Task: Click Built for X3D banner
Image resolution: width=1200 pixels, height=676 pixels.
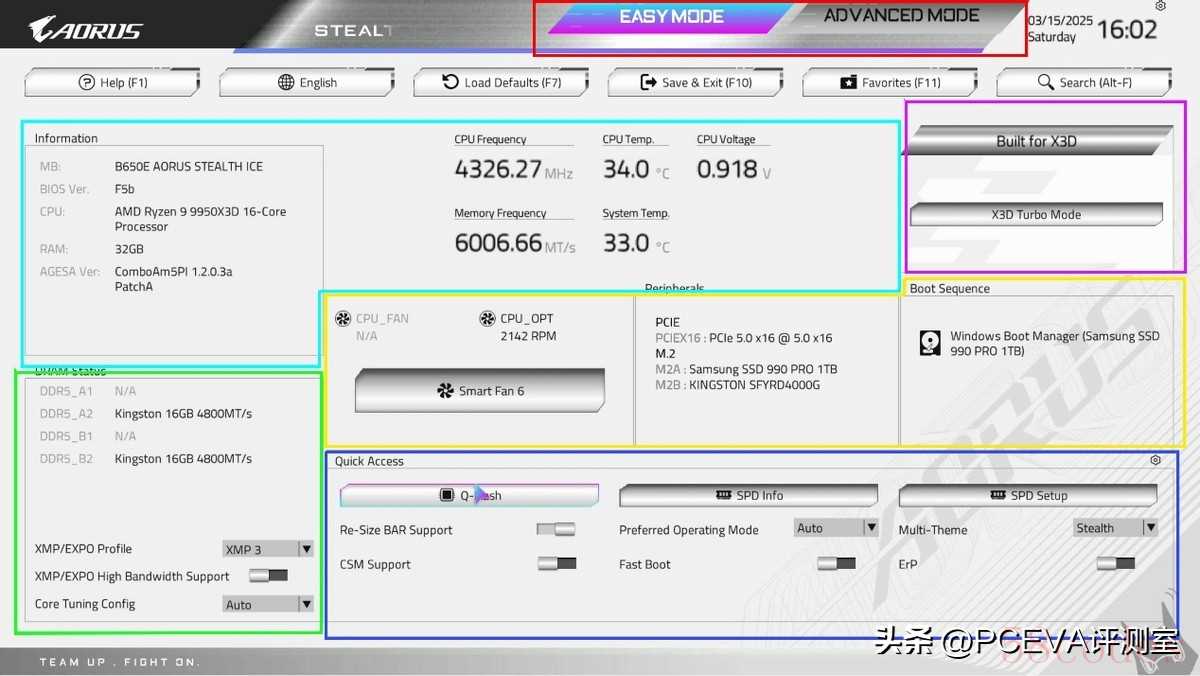Action: point(1036,141)
